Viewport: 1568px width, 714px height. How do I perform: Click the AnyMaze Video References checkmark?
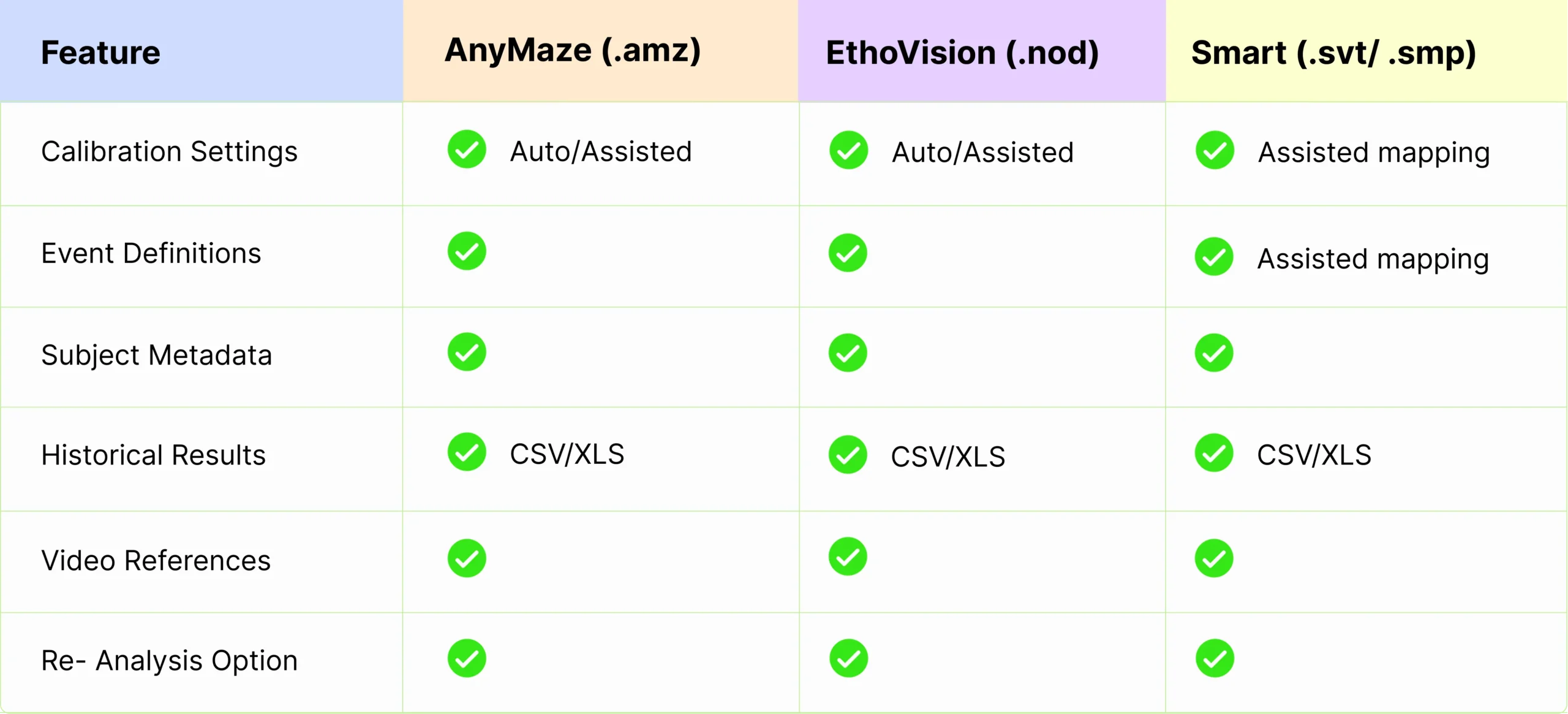(x=467, y=558)
